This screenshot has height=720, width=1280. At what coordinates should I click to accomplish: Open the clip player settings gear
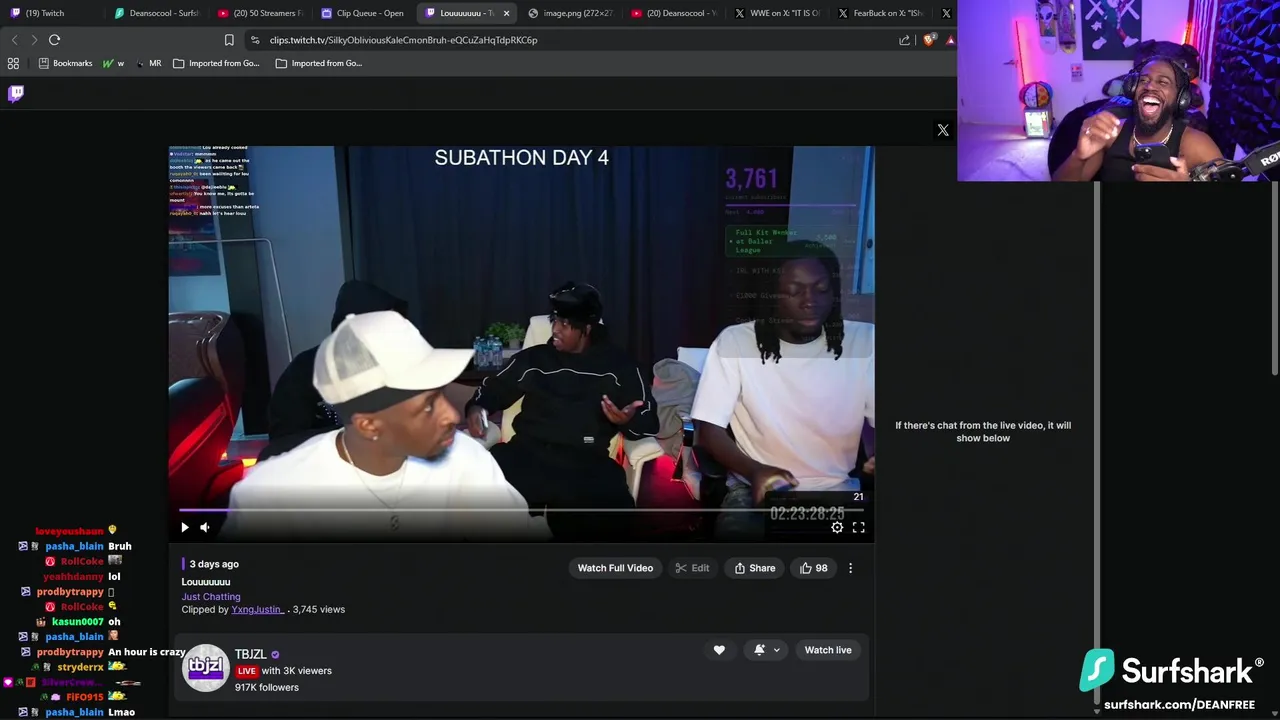click(x=837, y=527)
